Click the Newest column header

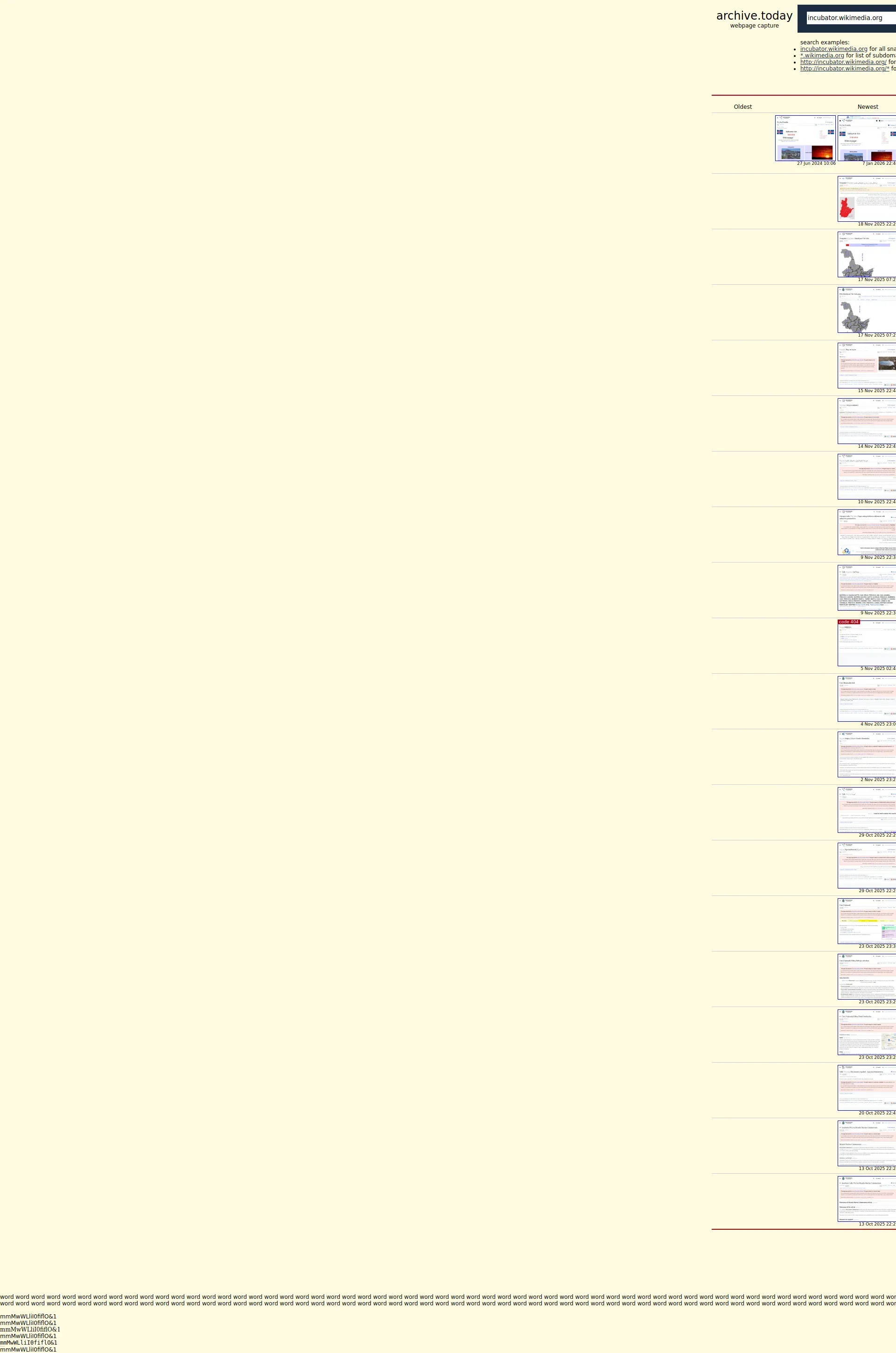(x=867, y=107)
